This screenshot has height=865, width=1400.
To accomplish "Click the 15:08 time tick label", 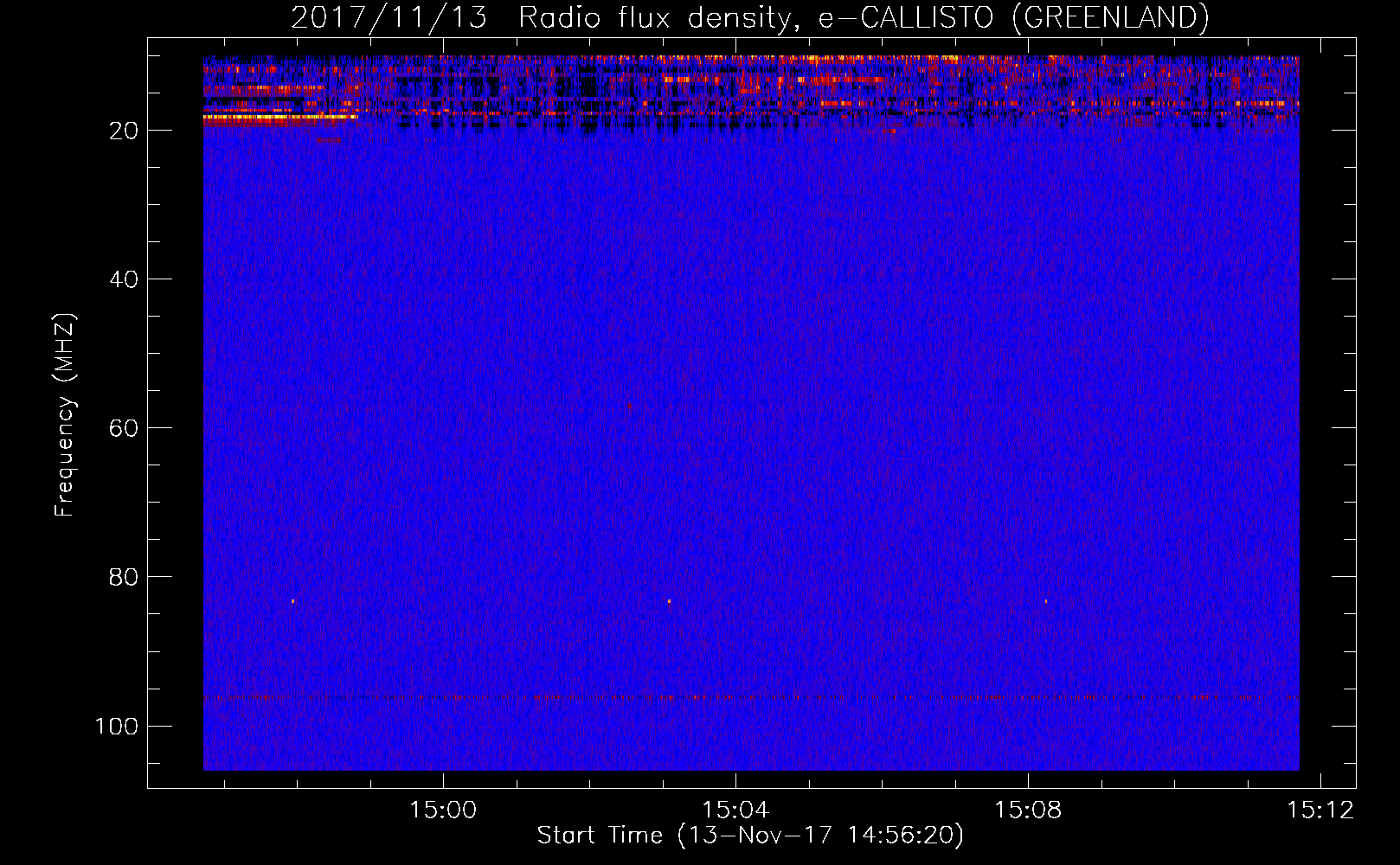I will (1028, 811).
